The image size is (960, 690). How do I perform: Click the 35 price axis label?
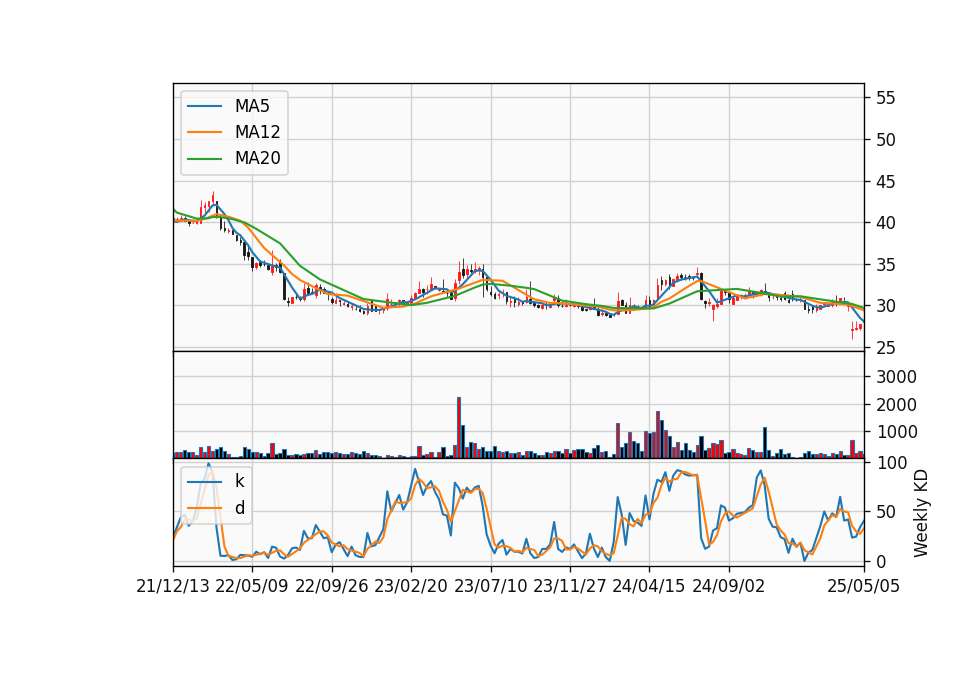pyautogui.click(x=885, y=265)
